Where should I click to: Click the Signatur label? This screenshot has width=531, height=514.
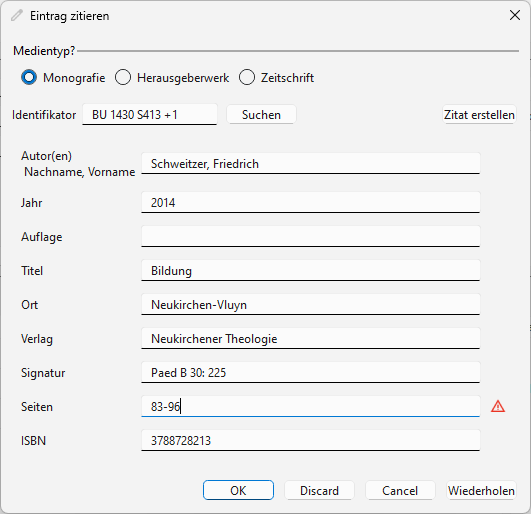43,373
